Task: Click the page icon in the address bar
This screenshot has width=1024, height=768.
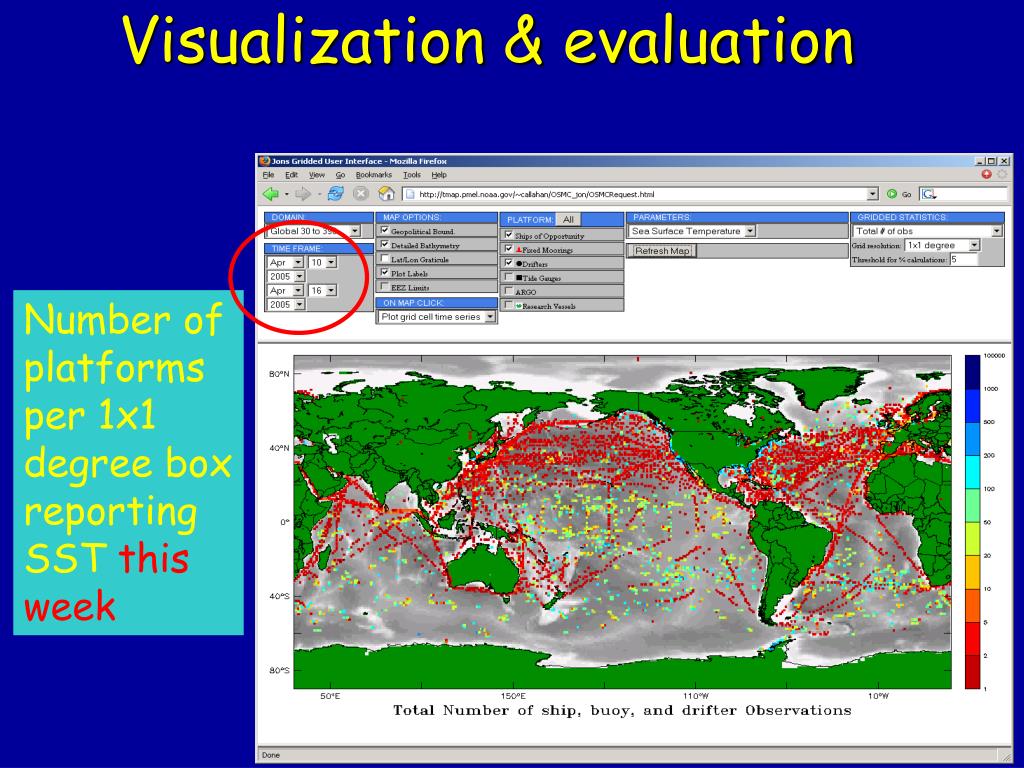Action: (409, 194)
